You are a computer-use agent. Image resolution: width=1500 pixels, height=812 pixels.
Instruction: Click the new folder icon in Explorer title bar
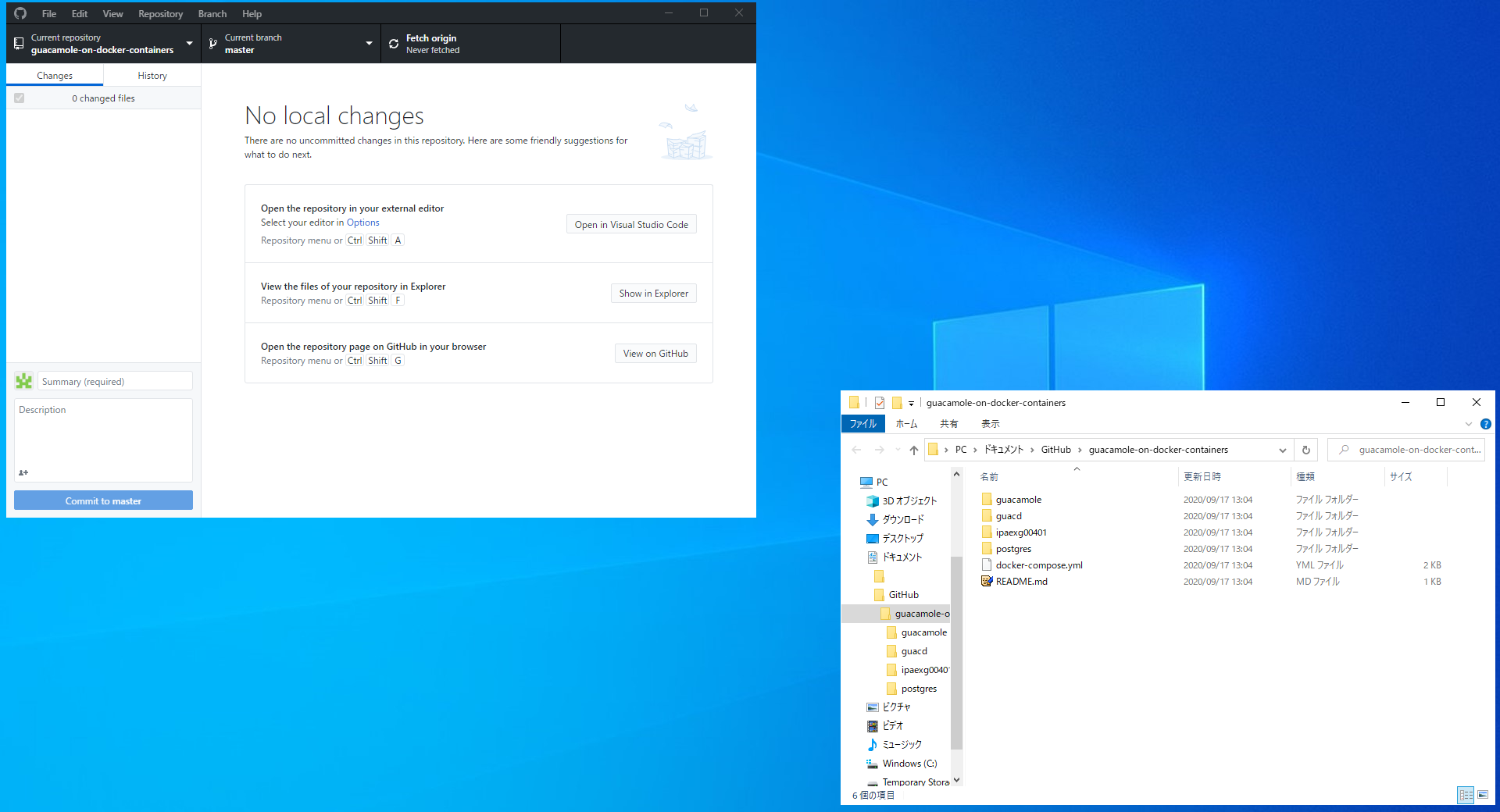(897, 403)
